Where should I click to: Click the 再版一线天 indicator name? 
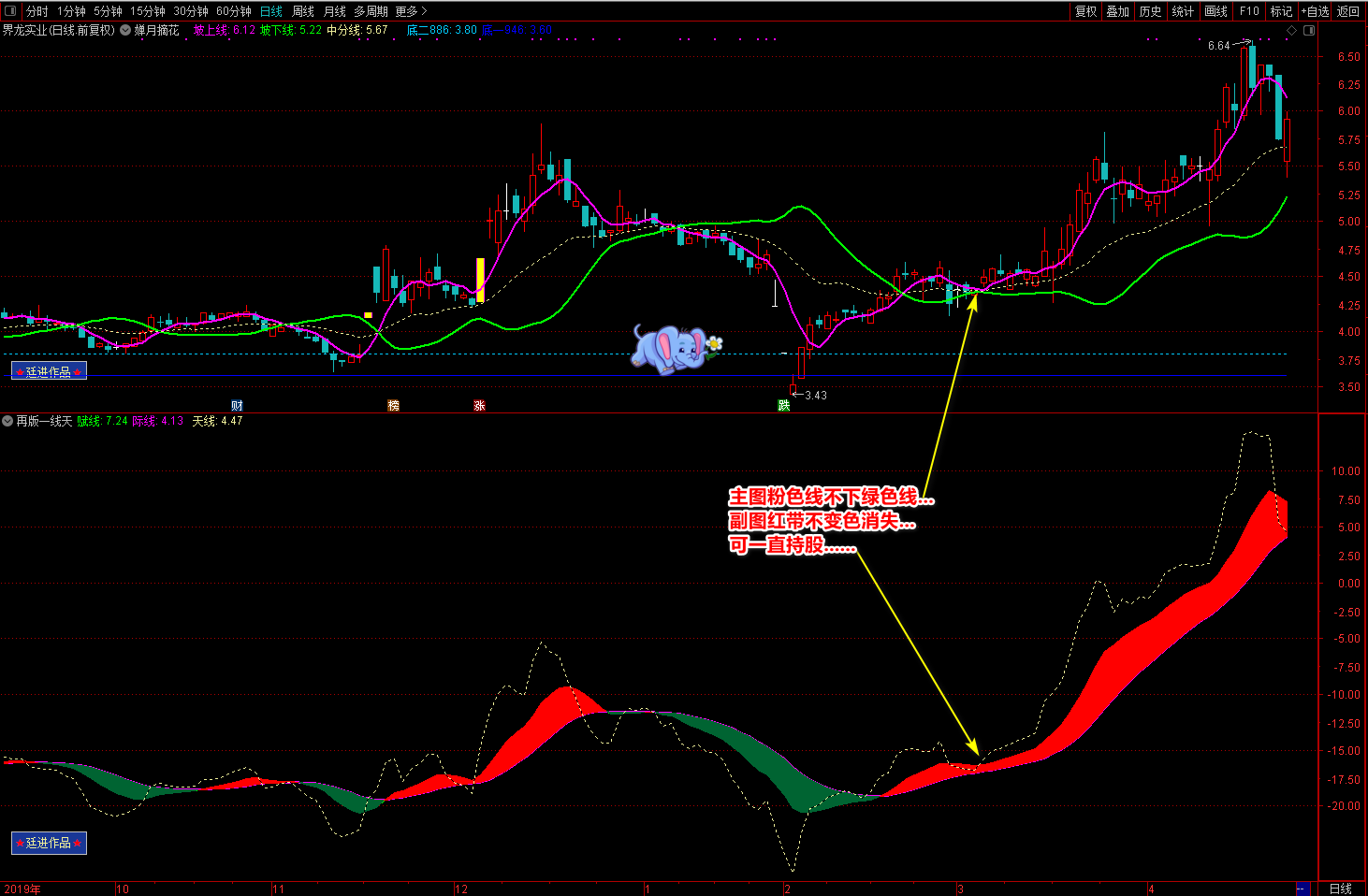pyautogui.click(x=44, y=421)
